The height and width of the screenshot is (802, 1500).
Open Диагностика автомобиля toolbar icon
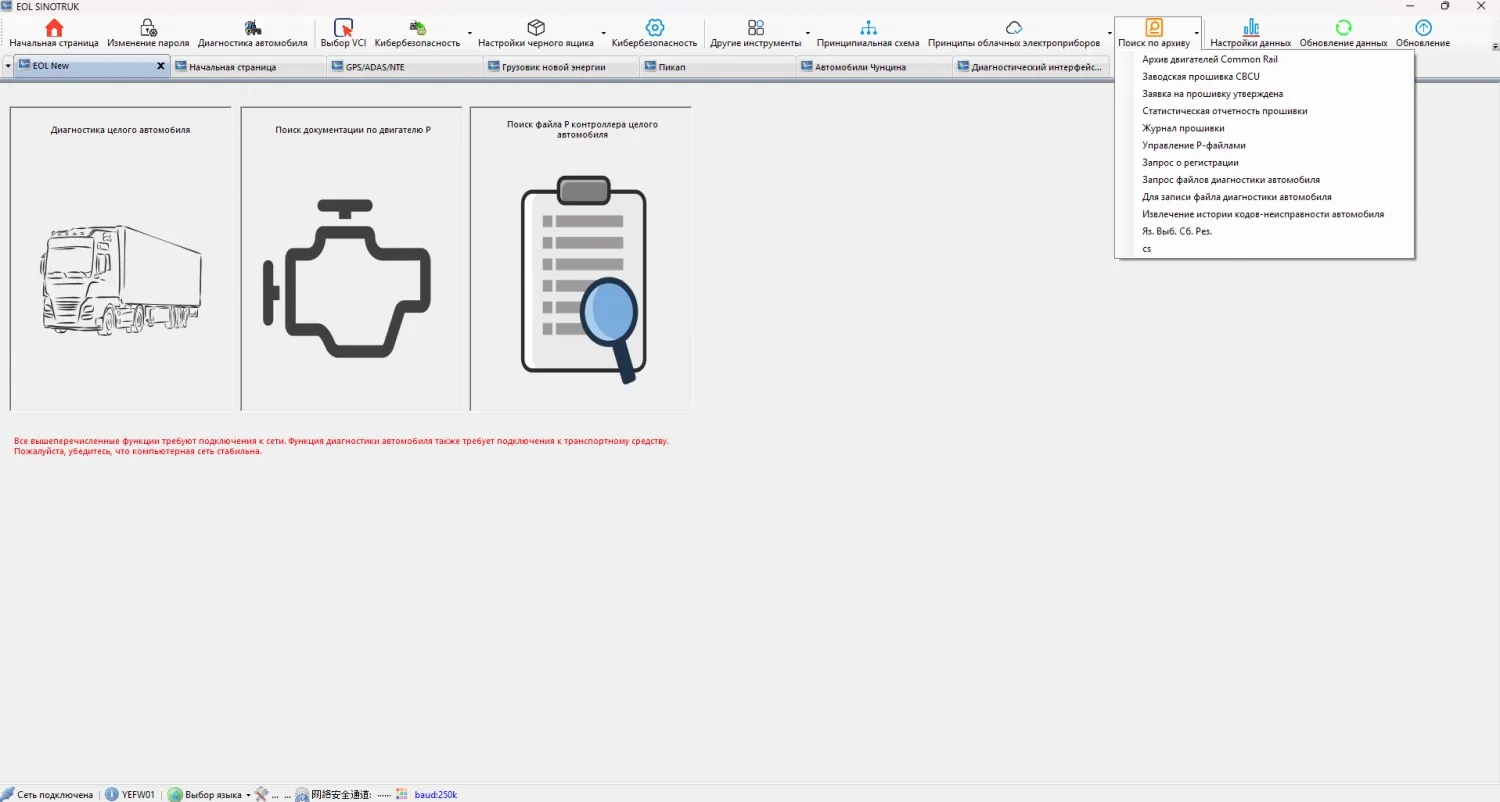point(253,27)
